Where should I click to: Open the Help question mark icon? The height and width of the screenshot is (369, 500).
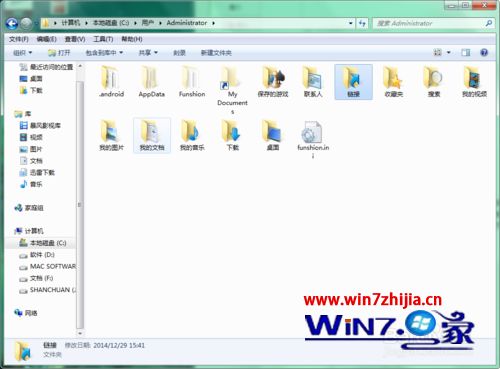pyautogui.click(x=484, y=52)
